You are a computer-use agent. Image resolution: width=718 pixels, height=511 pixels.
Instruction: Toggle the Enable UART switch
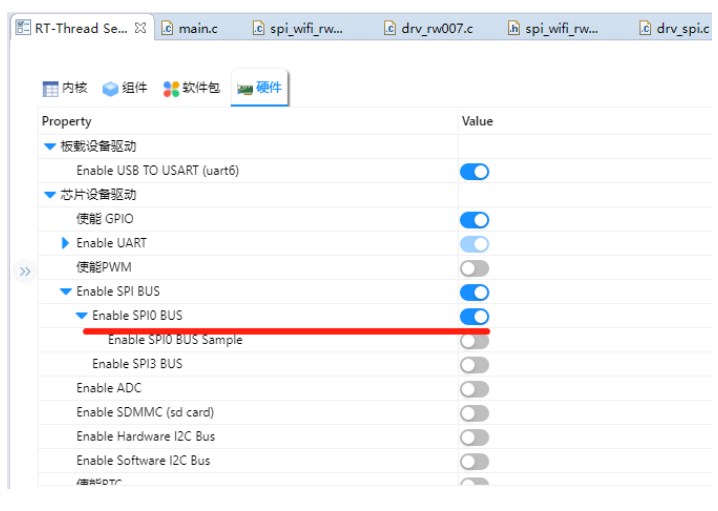point(474,244)
